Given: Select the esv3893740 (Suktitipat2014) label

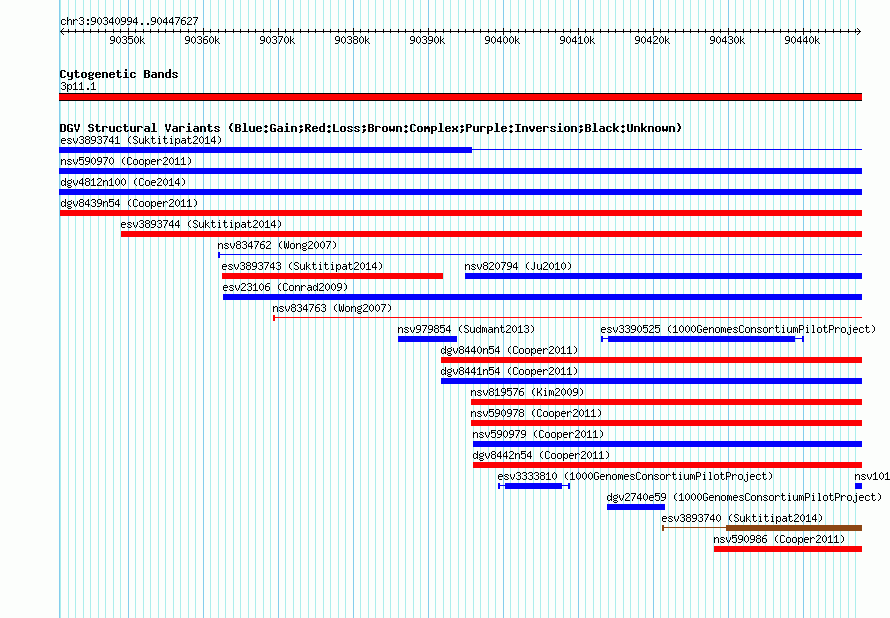Looking at the screenshot, I should [x=742, y=518].
